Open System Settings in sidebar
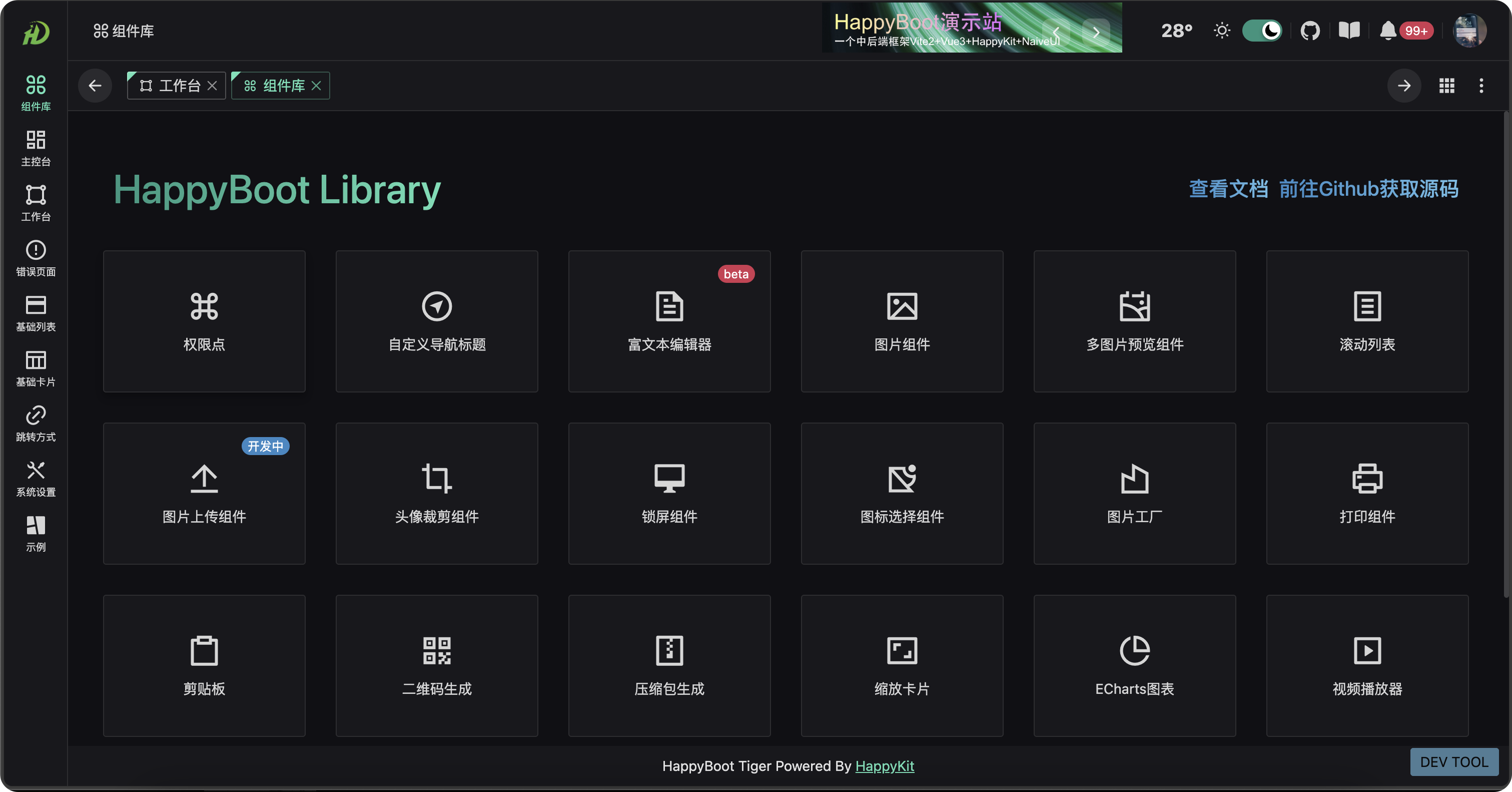The height and width of the screenshot is (792, 1512). [x=36, y=479]
